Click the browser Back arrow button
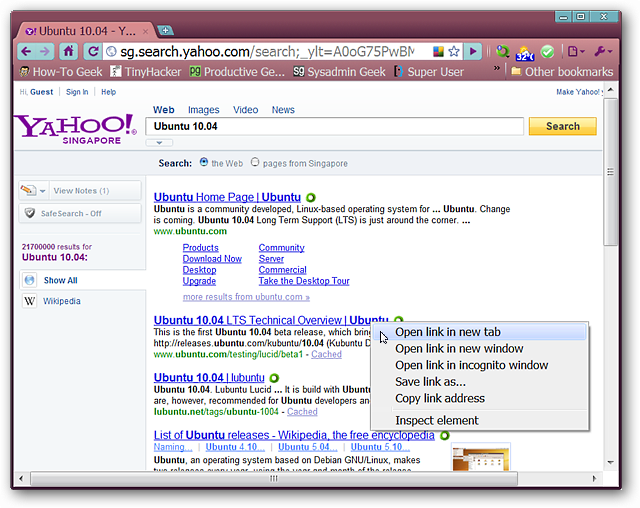The image size is (640, 508). [26, 51]
